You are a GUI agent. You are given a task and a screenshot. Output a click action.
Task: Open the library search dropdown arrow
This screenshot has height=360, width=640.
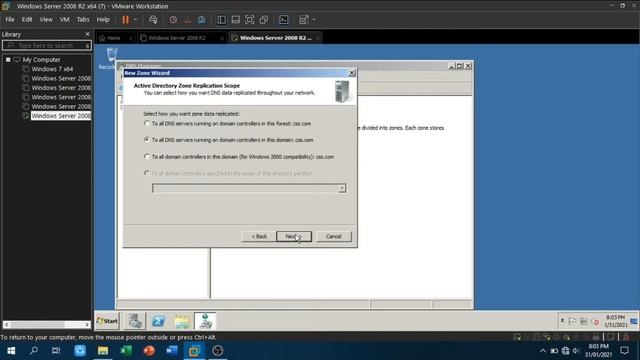click(x=88, y=45)
